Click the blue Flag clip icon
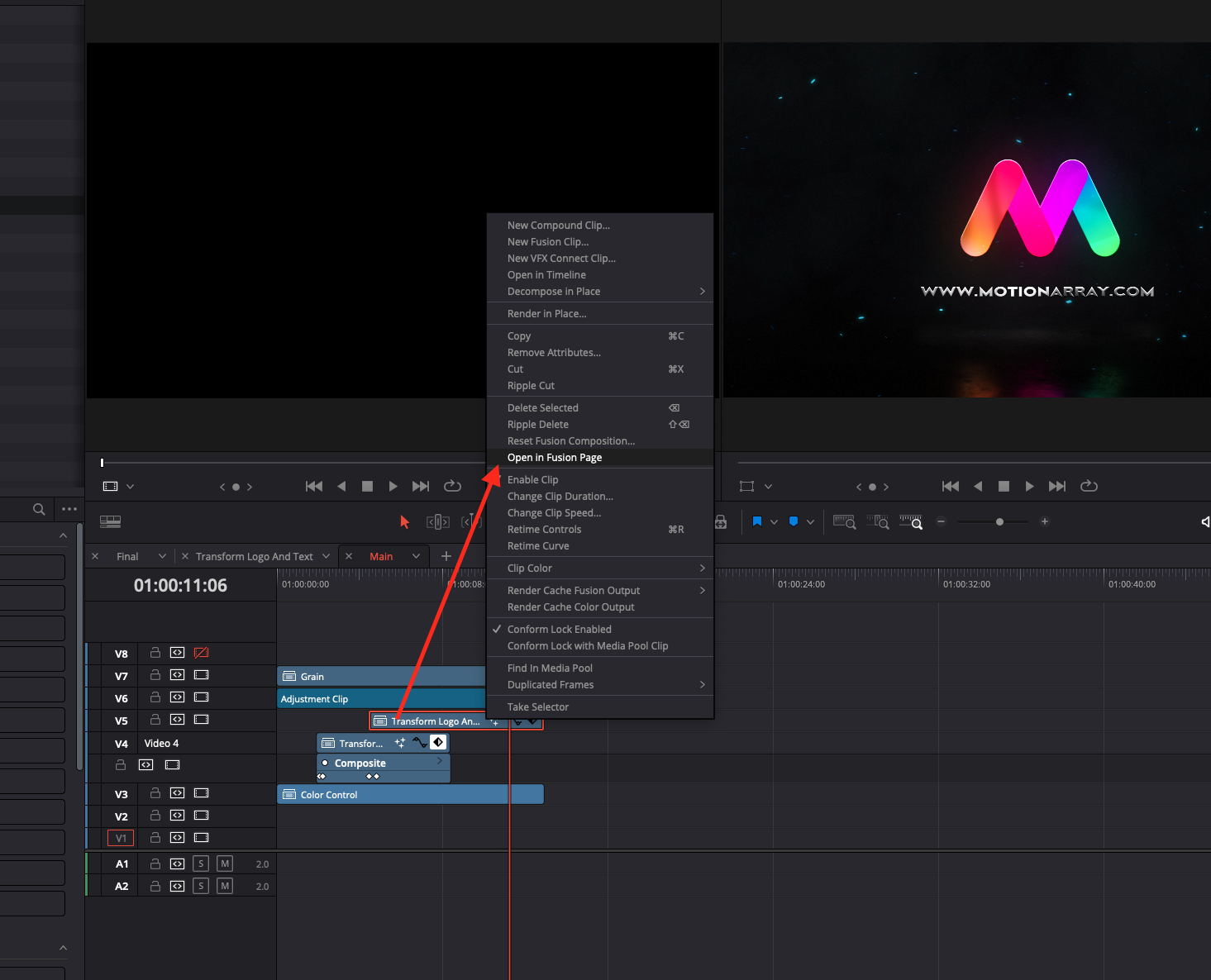The image size is (1211, 980). tap(756, 521)
